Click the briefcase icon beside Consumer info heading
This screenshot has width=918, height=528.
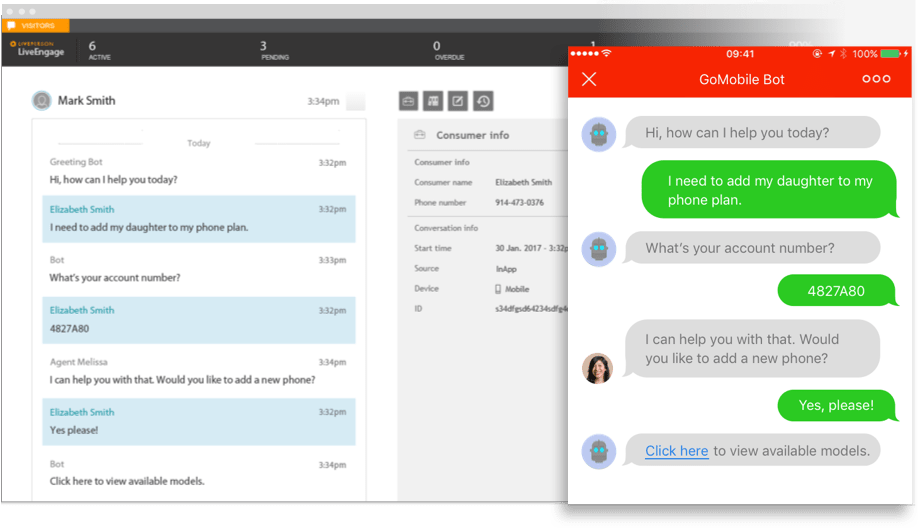pyautogui.click(x=420, y=135)
